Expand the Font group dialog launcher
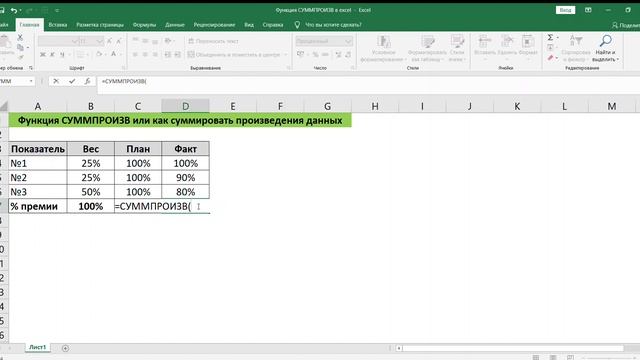 coord(124,68)
